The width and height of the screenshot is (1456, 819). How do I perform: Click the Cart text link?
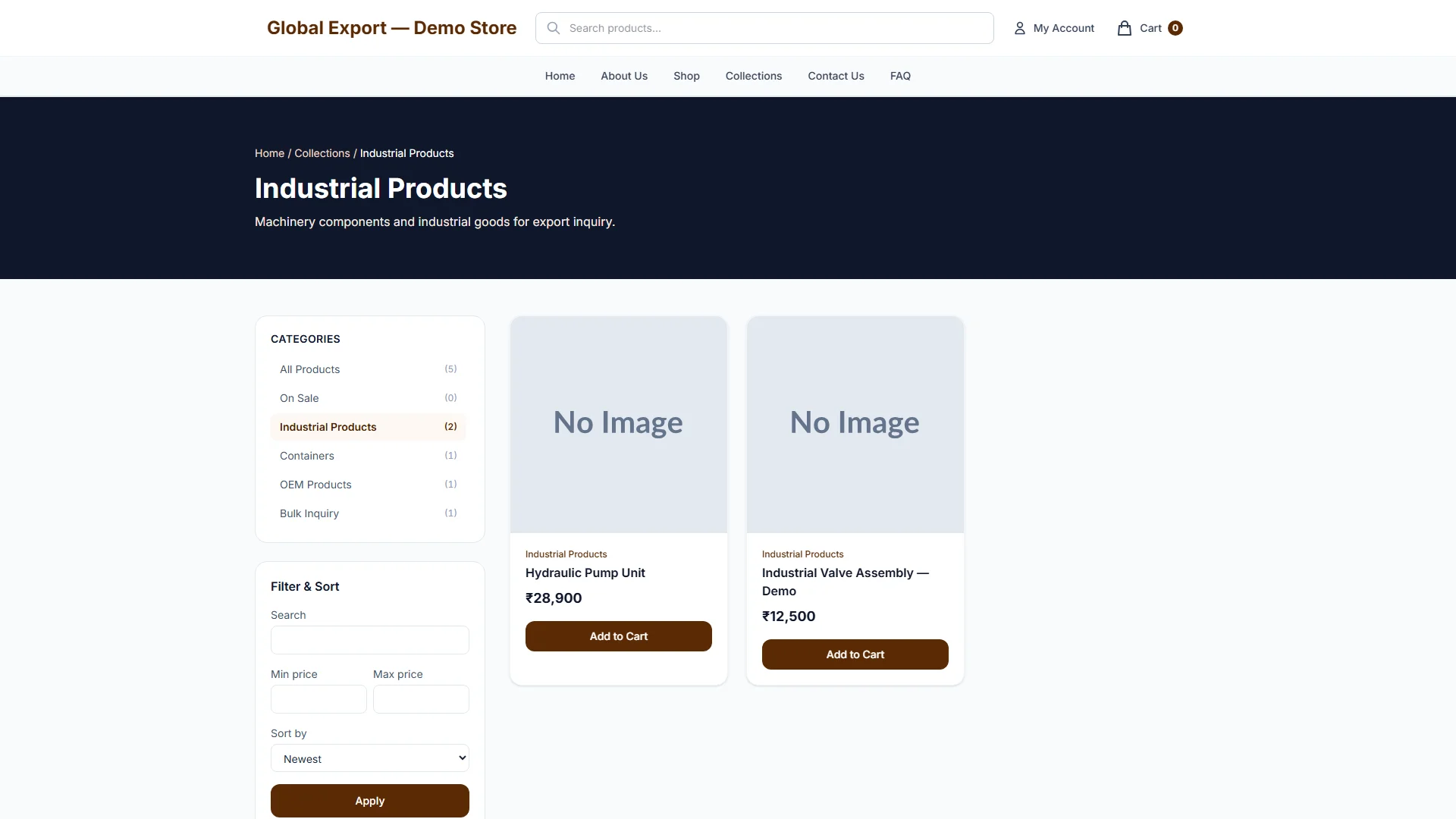pyautogui.click(x=1150, y=28)
